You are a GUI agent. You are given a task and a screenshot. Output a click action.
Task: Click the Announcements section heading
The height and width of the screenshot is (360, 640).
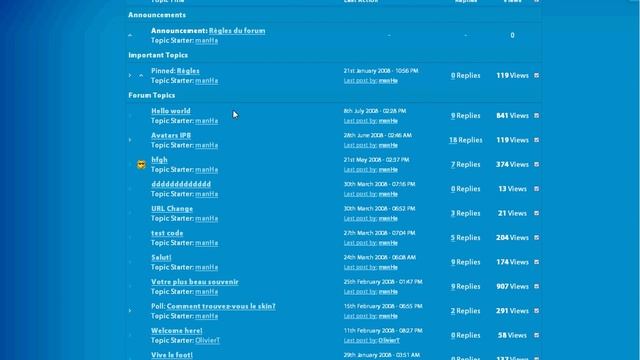tap(157, 15)
